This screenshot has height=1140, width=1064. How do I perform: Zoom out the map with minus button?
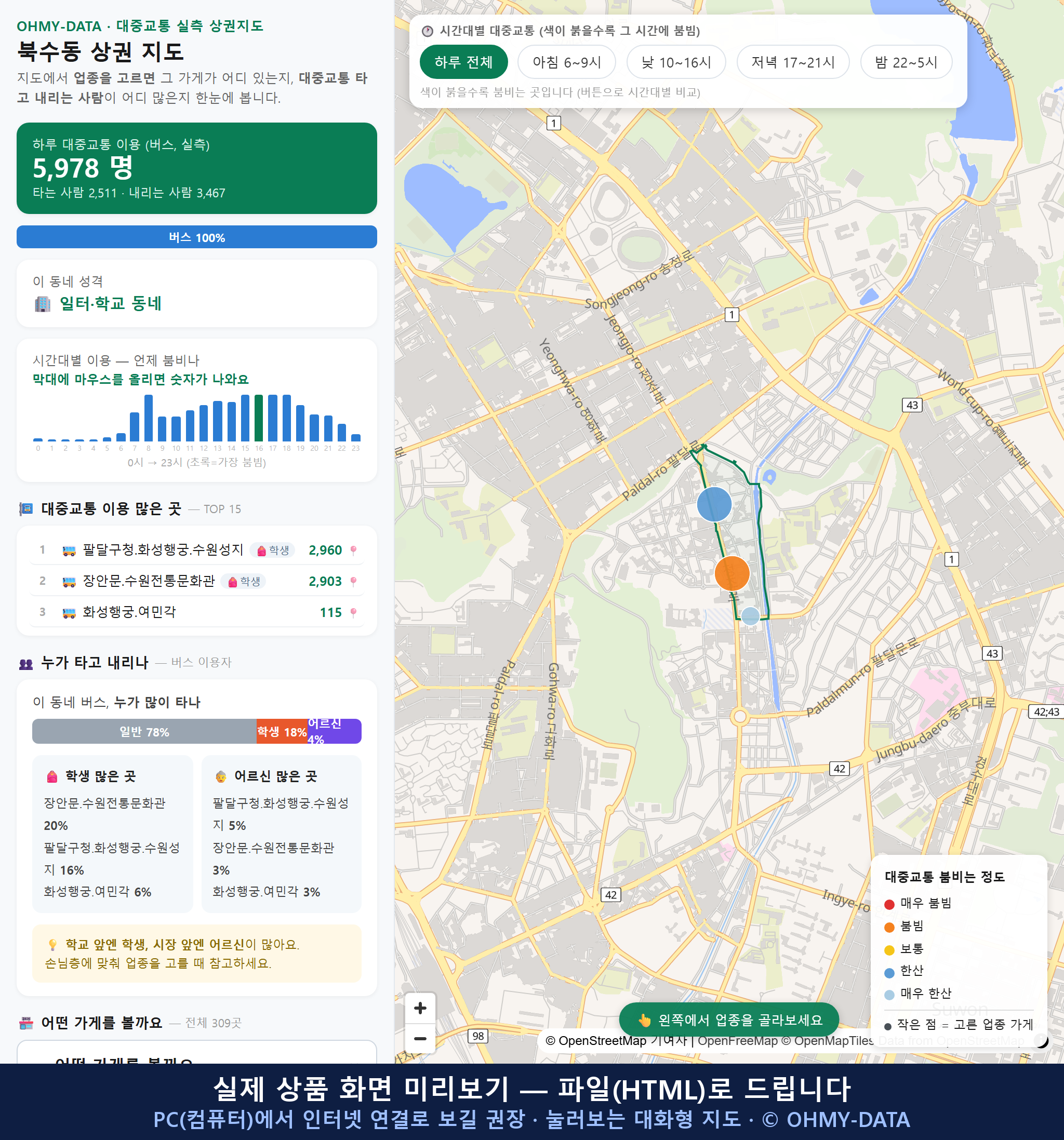[x=420, y=1039]
